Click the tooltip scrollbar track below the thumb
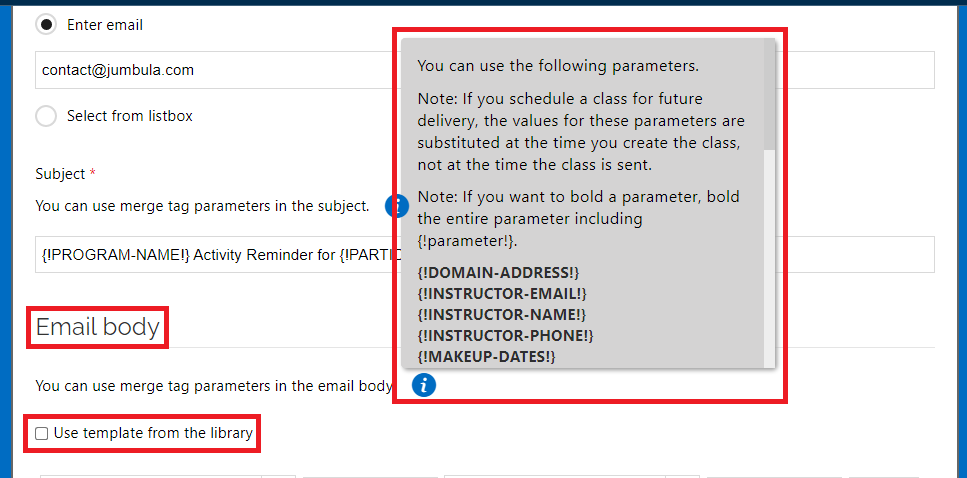This screenshot has width=967, height=478. 769,258
